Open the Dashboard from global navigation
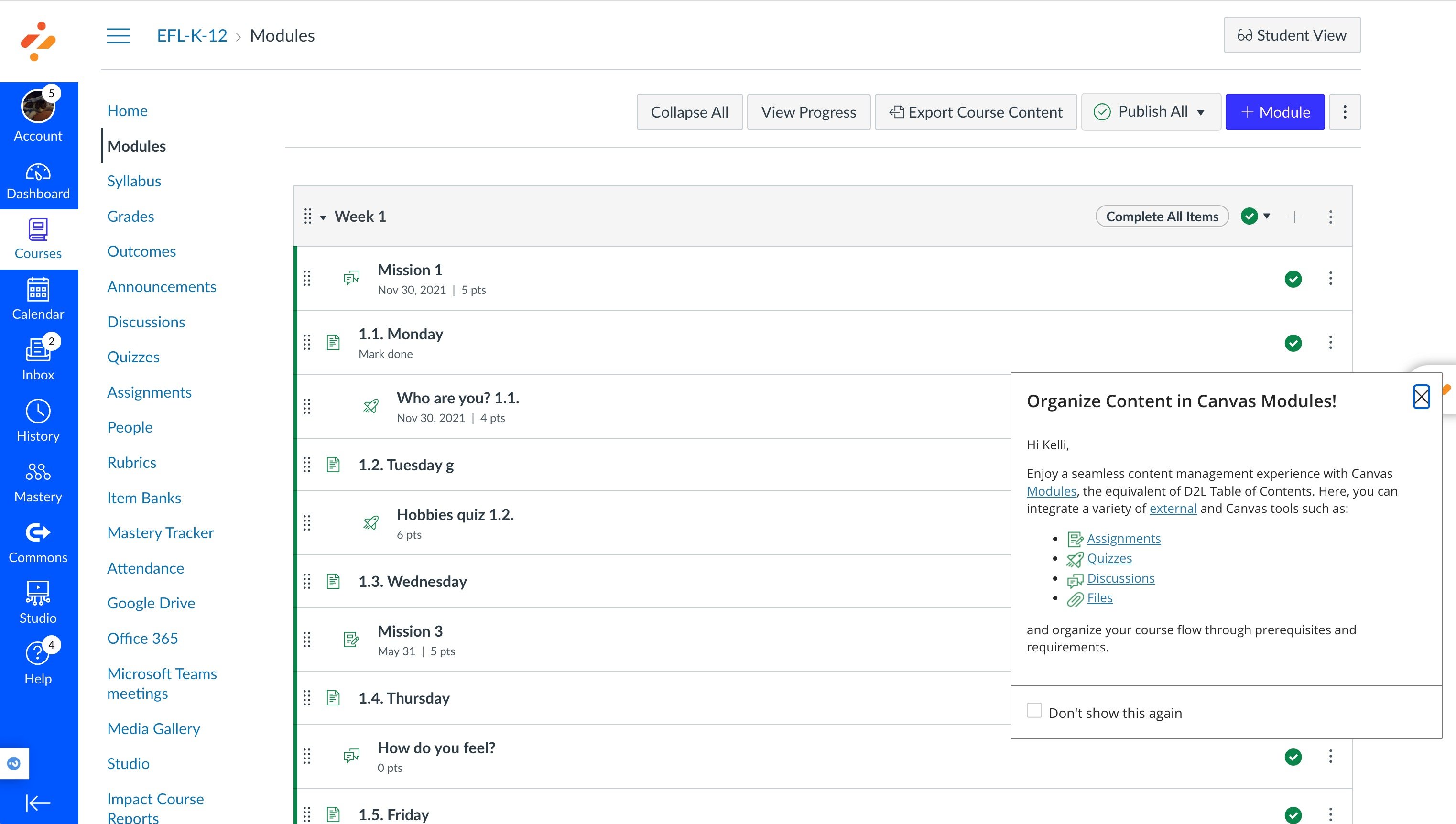Screen dimensions: 1456x824 click(38, 181)
